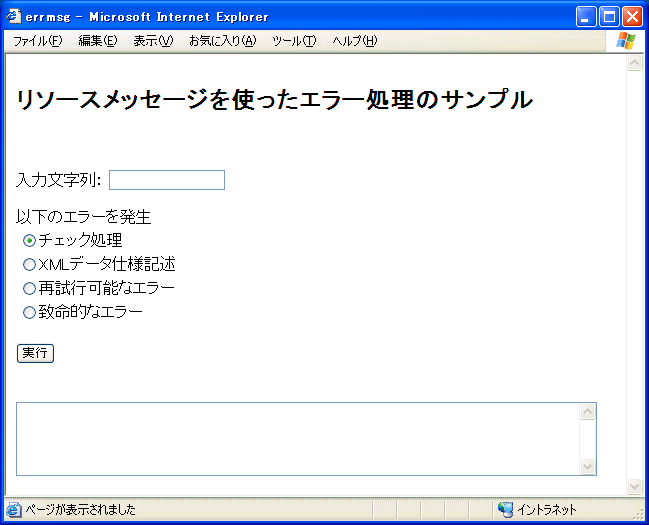Click the page scrollbar up arrow
This screenshot has width=649, height=525.
pyautogui.click(x=635, y=63)
